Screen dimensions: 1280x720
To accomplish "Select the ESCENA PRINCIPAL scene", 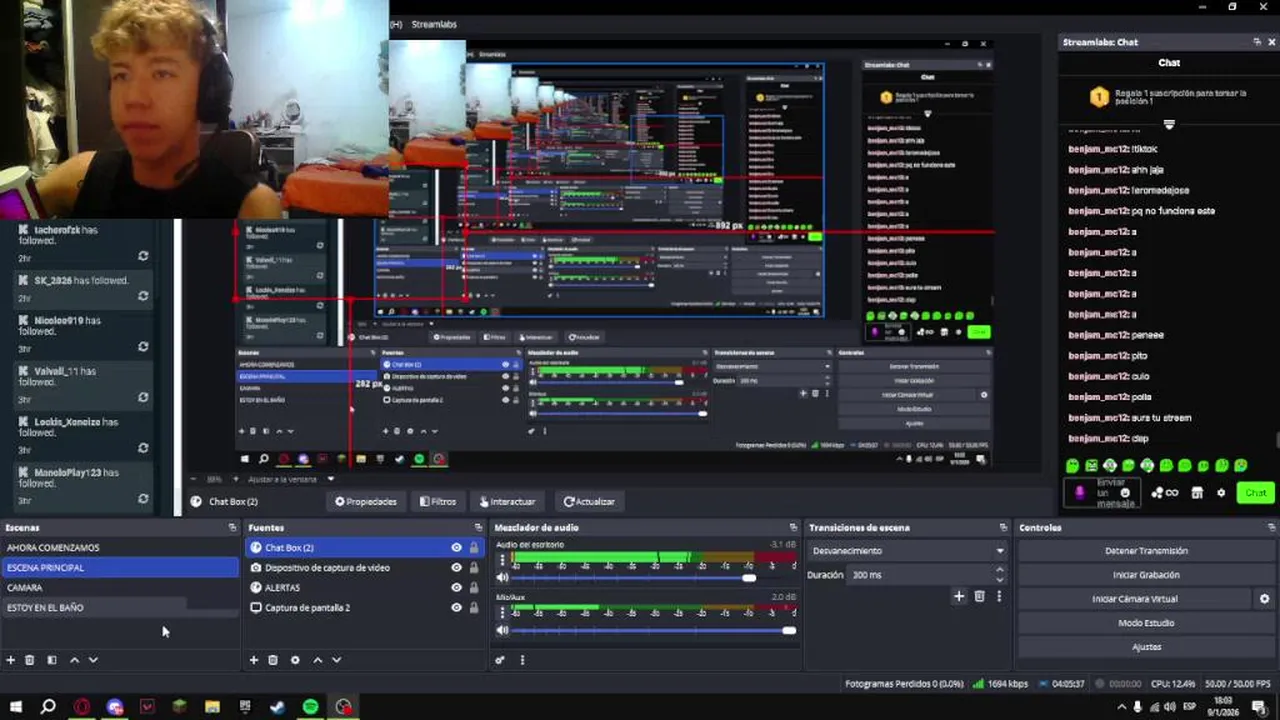I will [120, 568].
